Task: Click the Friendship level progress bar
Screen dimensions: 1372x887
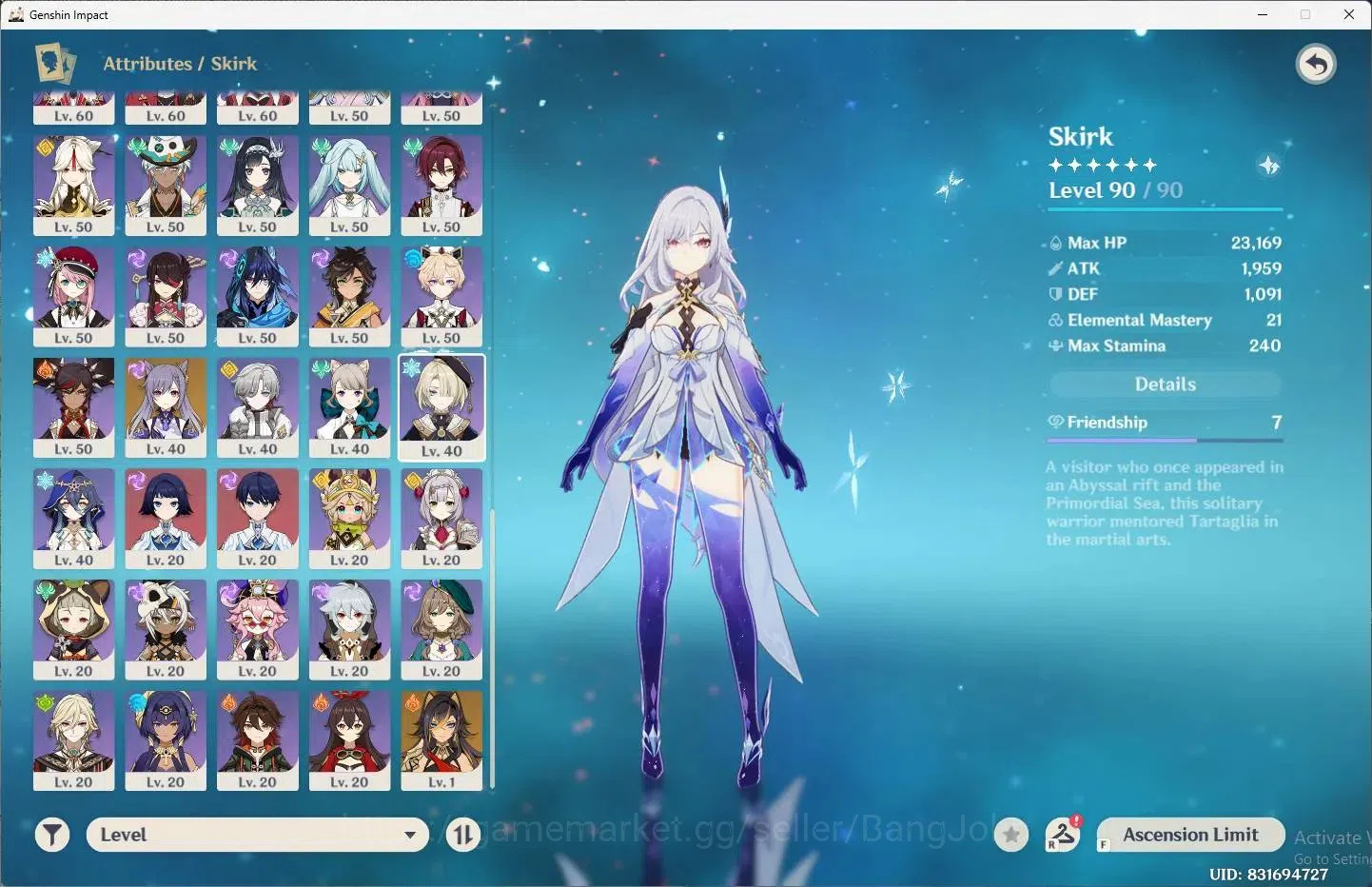Action: point(1165,441)
